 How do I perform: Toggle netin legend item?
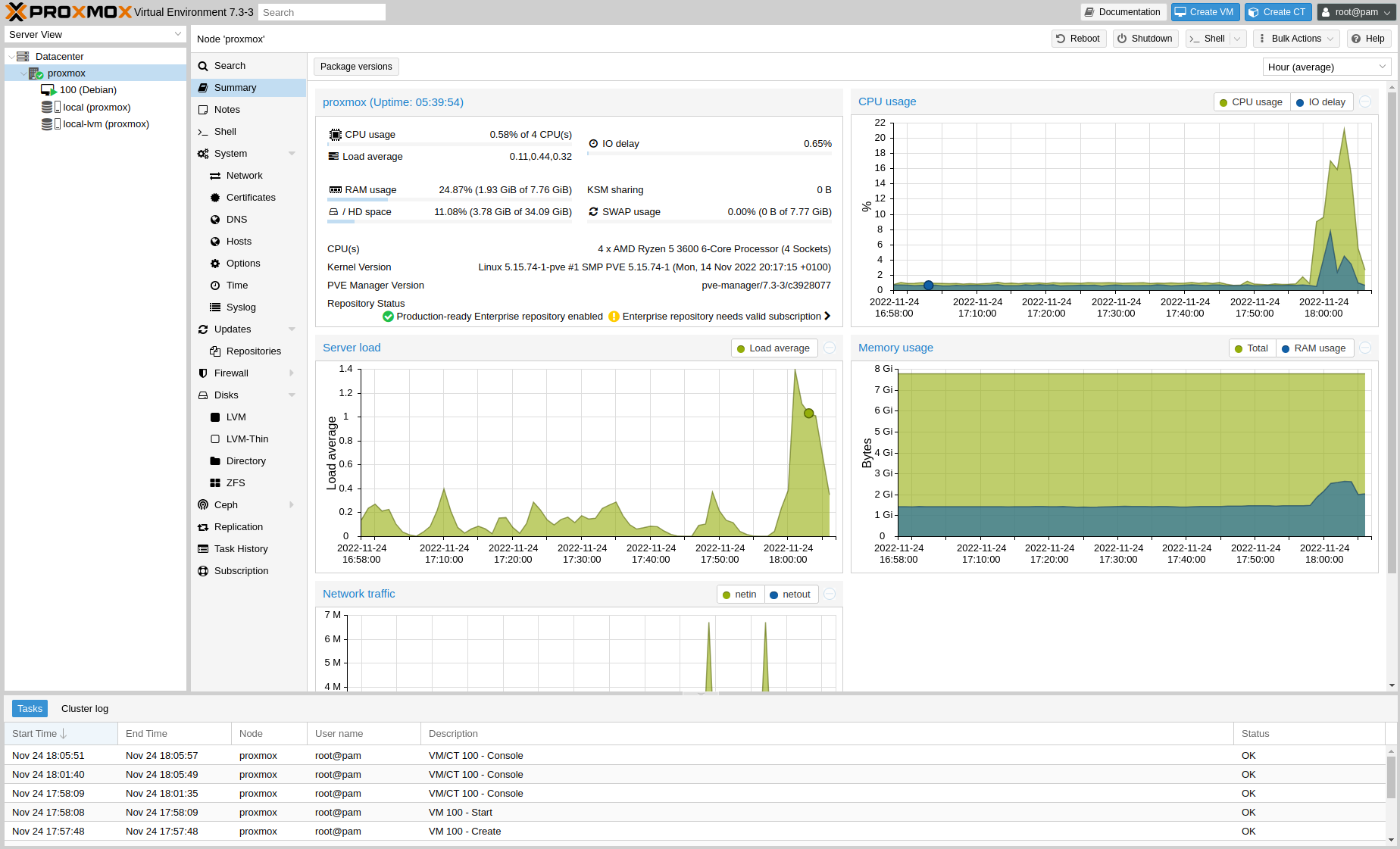point(740,595)
